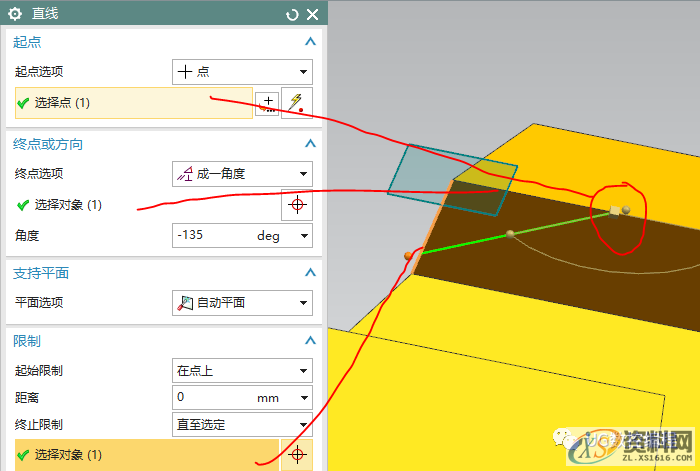Viewport: 700px width, 471px height.
Task: Open the 起点选项 dropdown
Action: click(x=242, y=72)
